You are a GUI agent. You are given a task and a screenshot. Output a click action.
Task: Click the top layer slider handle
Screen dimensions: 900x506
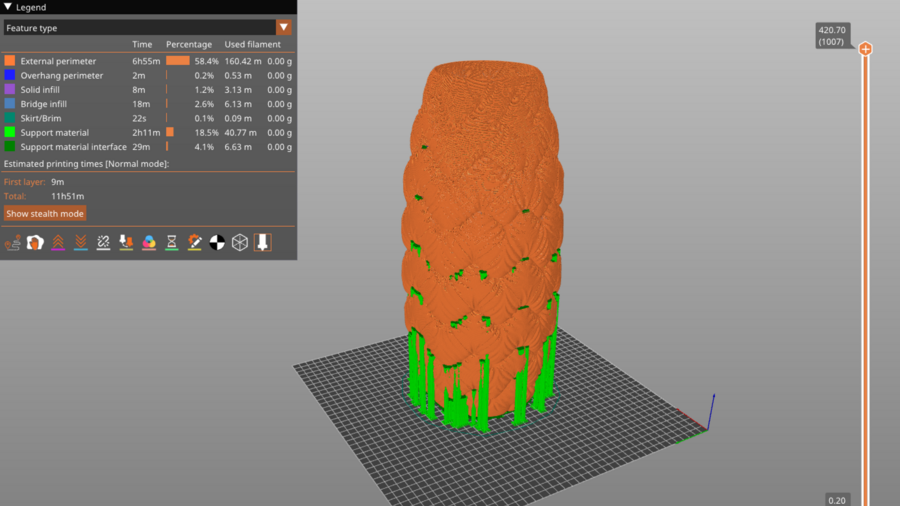(x=865, y=49)
